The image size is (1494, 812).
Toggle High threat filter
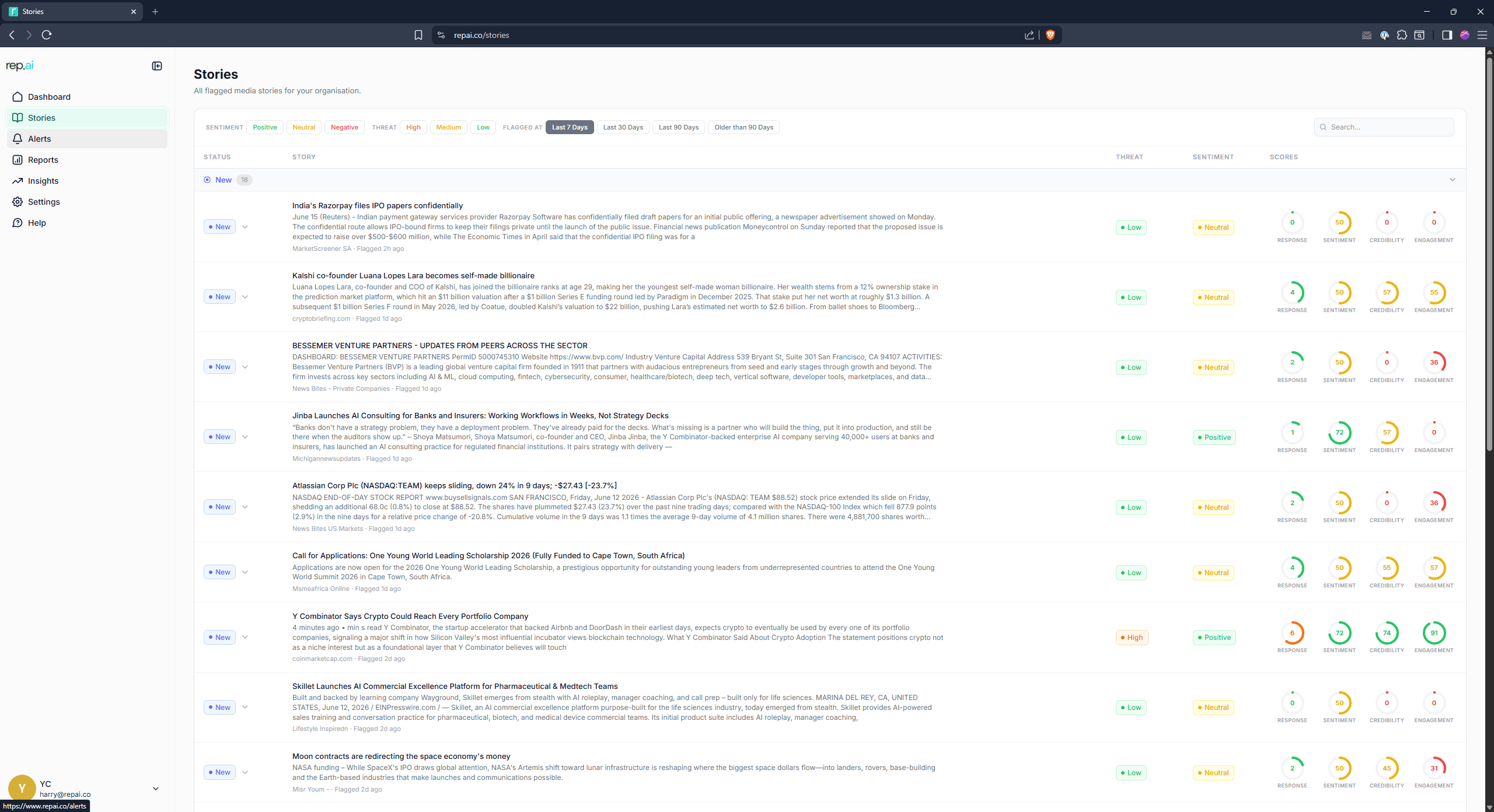coord(413,127)
